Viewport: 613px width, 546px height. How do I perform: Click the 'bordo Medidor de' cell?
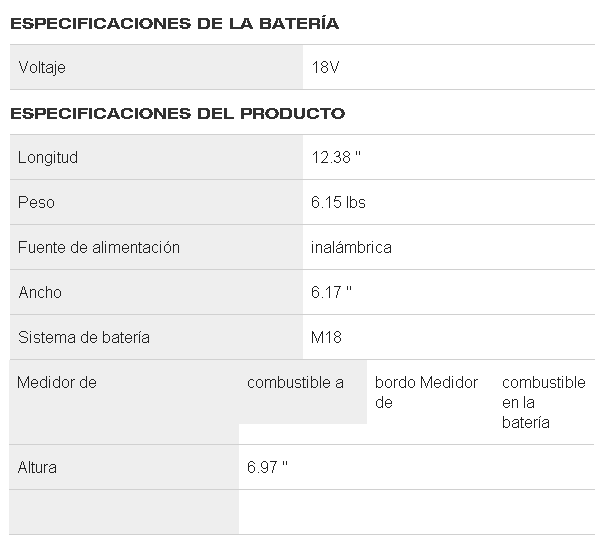point(426,392)
